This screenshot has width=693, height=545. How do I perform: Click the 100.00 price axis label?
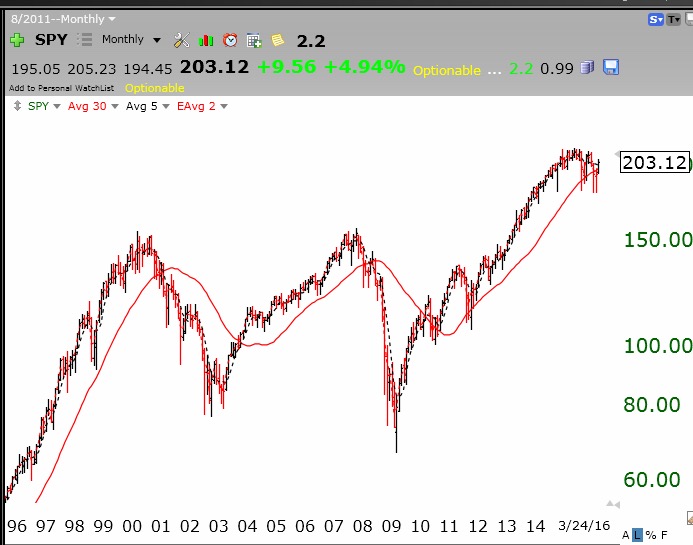[658, 345]
